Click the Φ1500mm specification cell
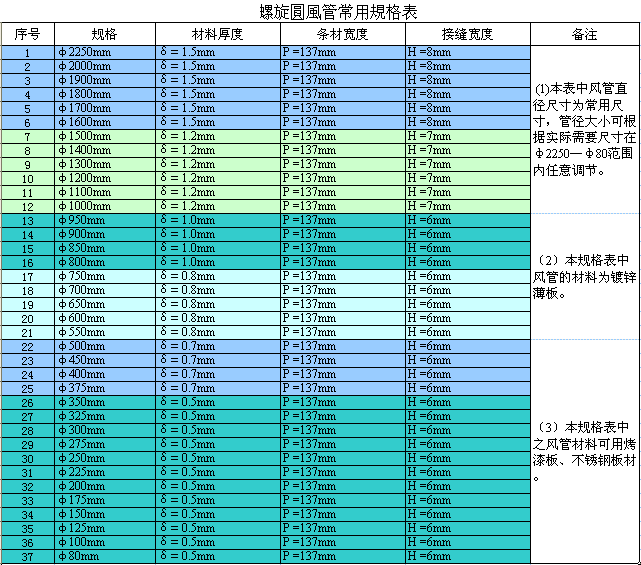The height and width of the screenshot is (565, 641). tap(104, 136)
